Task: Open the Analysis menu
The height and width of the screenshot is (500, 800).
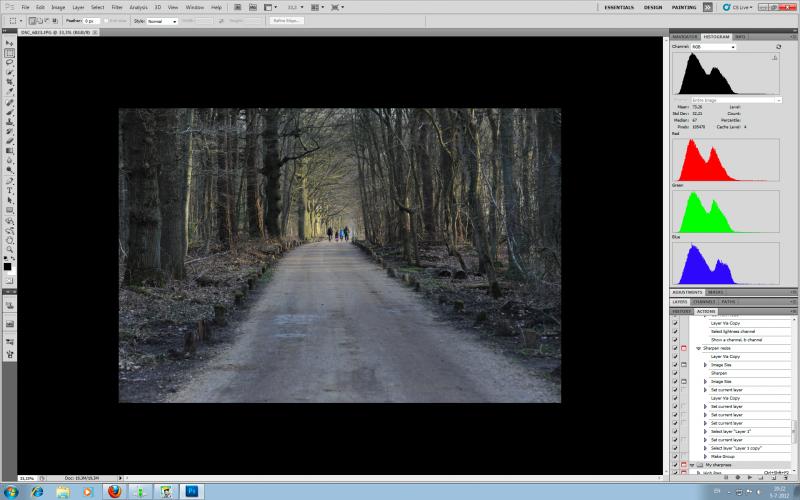Action: [138, 7]
